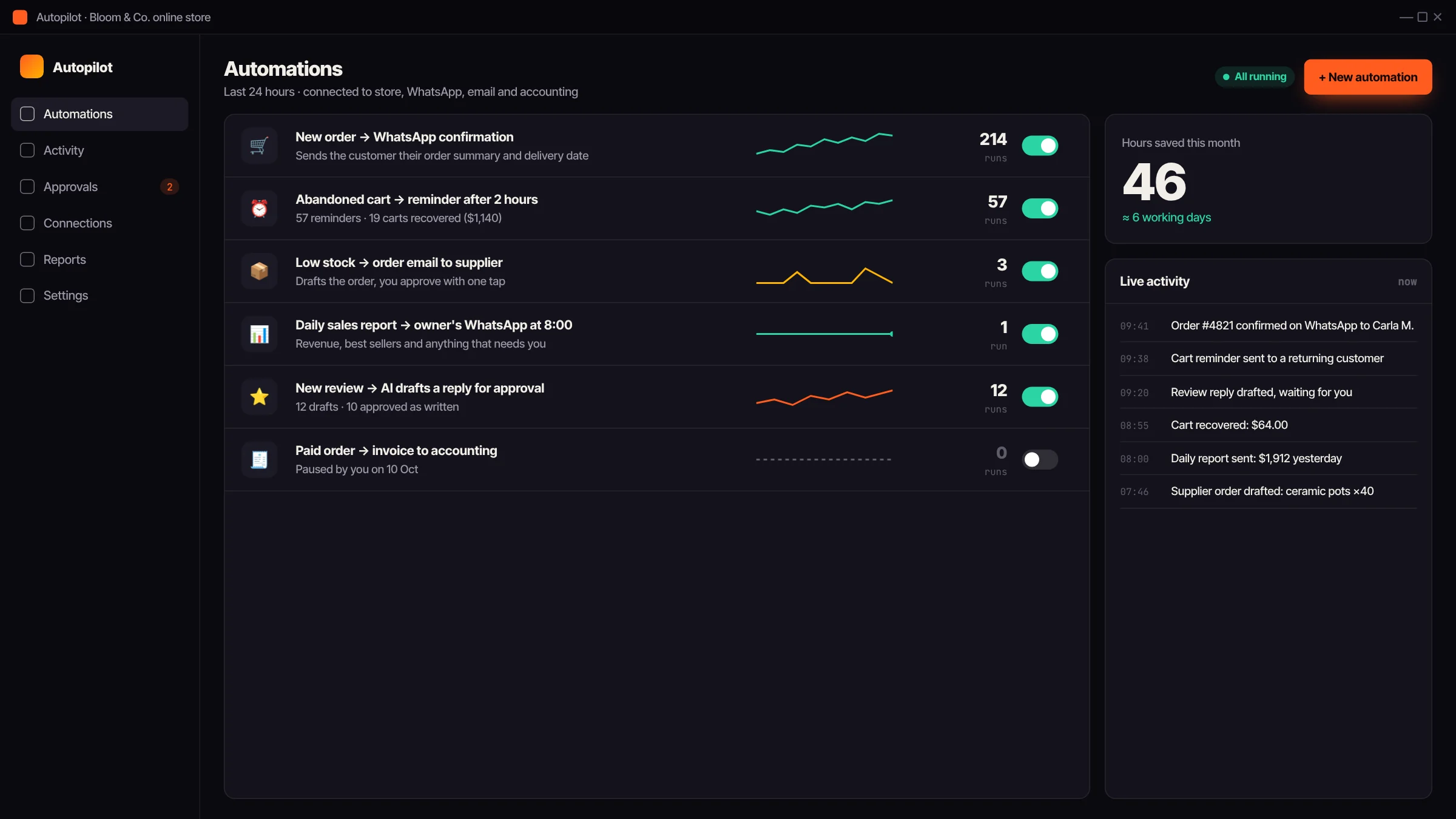Click the Review reply drafted activity entry
This screenshot has width=1456, height=819.
click(1269, 393)
